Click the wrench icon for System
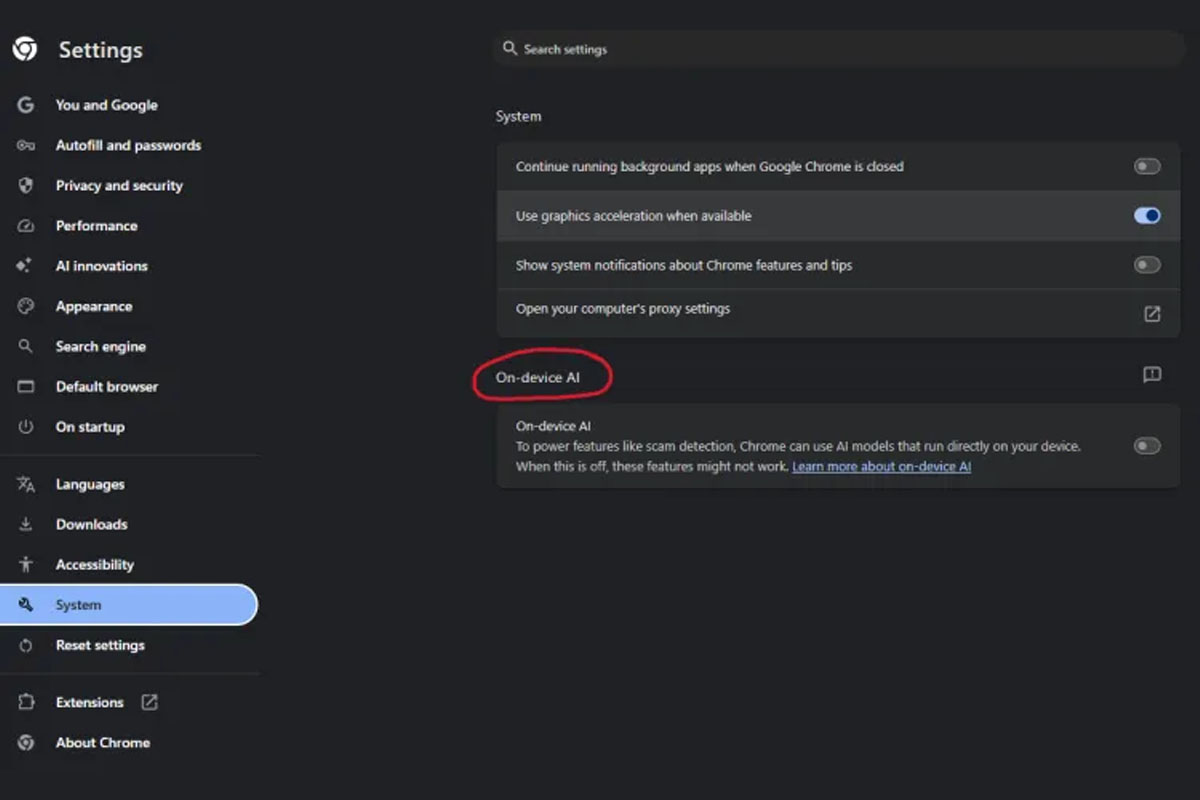The width and height of the screenshot is (1200, 800). pos(26,605)
